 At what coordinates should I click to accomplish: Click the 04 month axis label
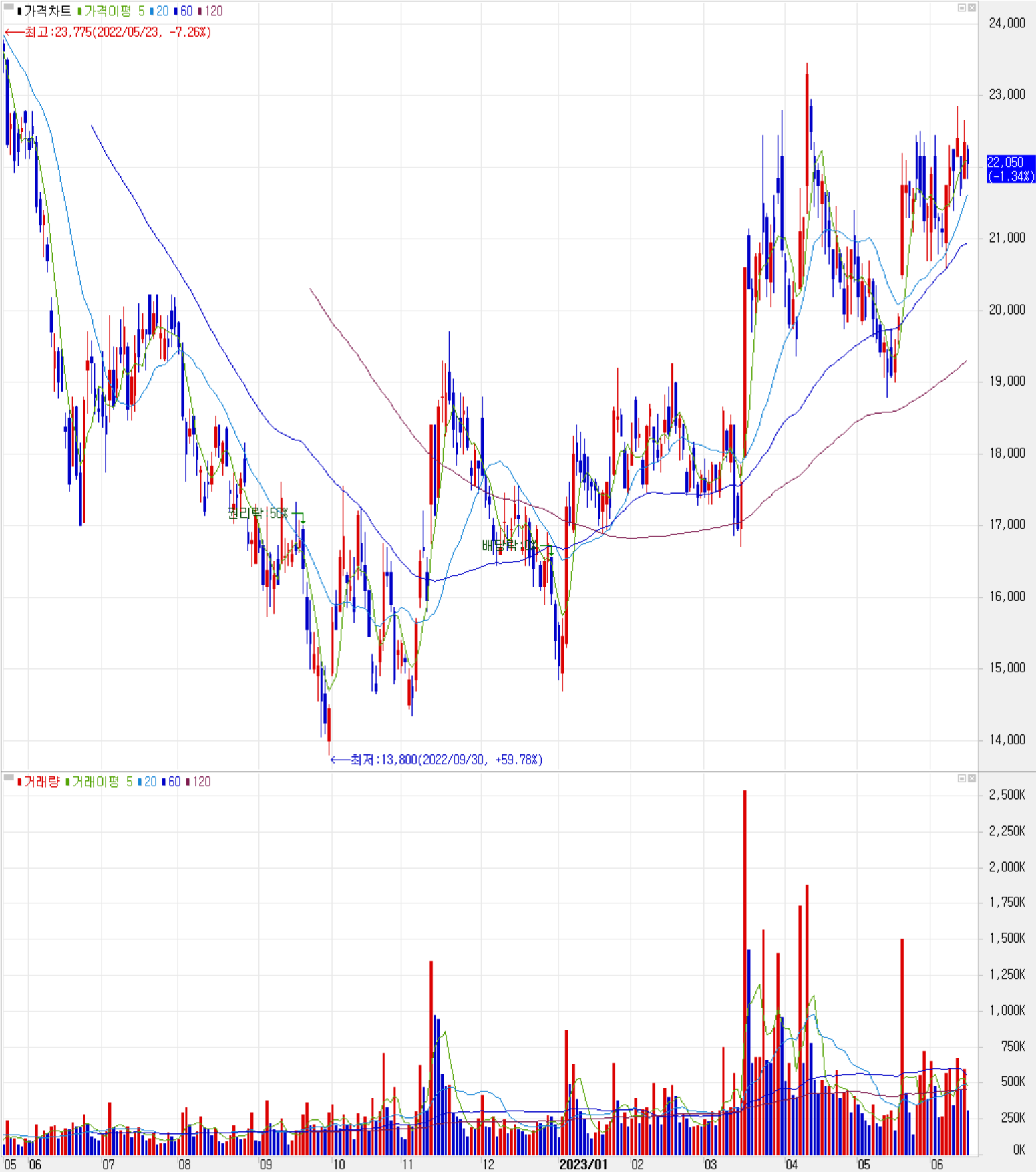coord(792,1165)
